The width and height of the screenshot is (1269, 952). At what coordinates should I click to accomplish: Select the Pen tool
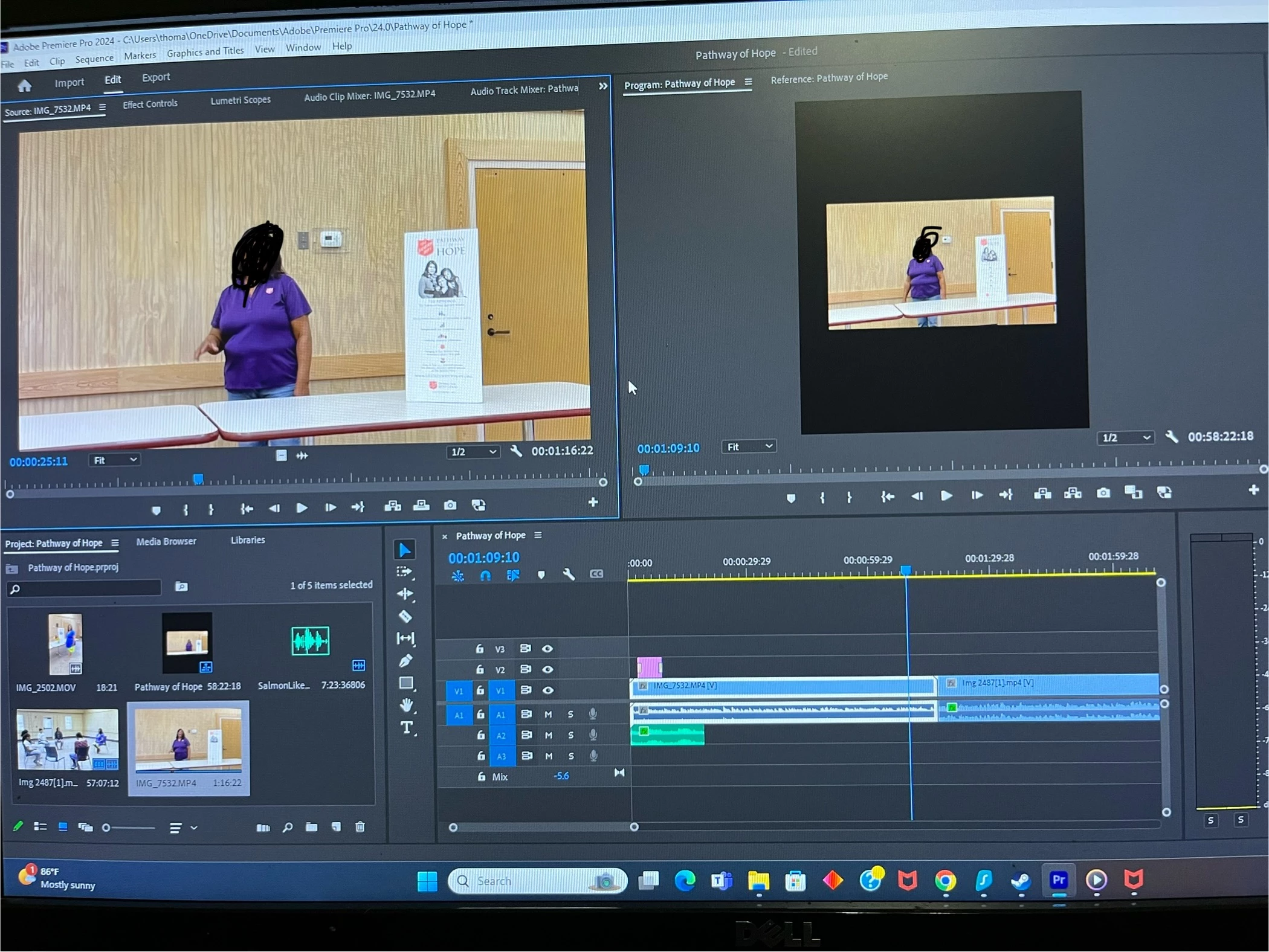(405, 661)
